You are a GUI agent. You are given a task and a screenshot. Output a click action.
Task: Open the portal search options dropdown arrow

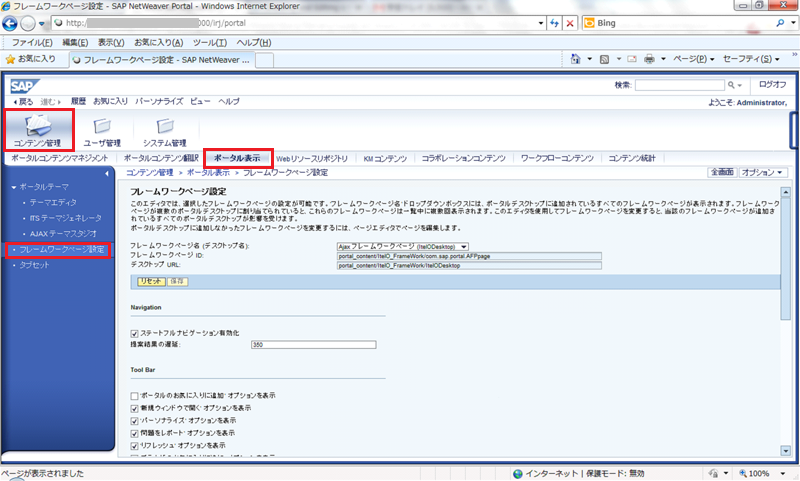pos(739,85)
